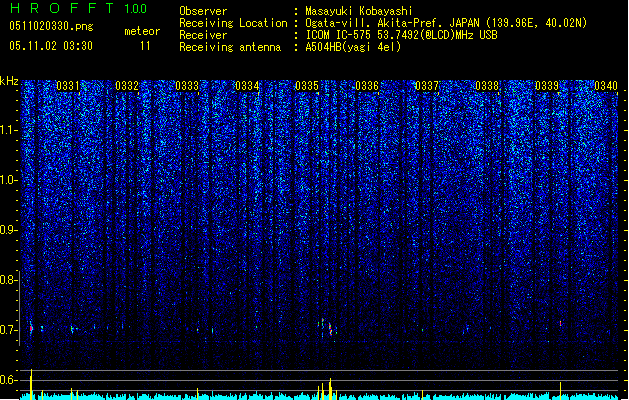
Task: Click the 0333 time marker
Action: coord(187,86)
